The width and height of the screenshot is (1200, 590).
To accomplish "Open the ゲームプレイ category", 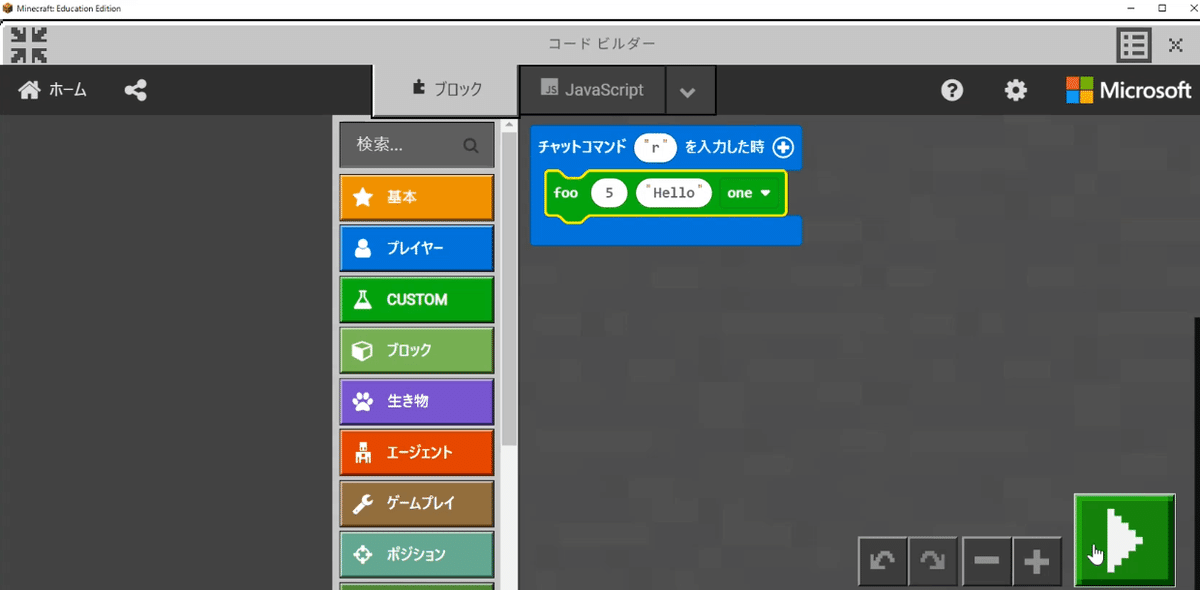I will 417,503.
